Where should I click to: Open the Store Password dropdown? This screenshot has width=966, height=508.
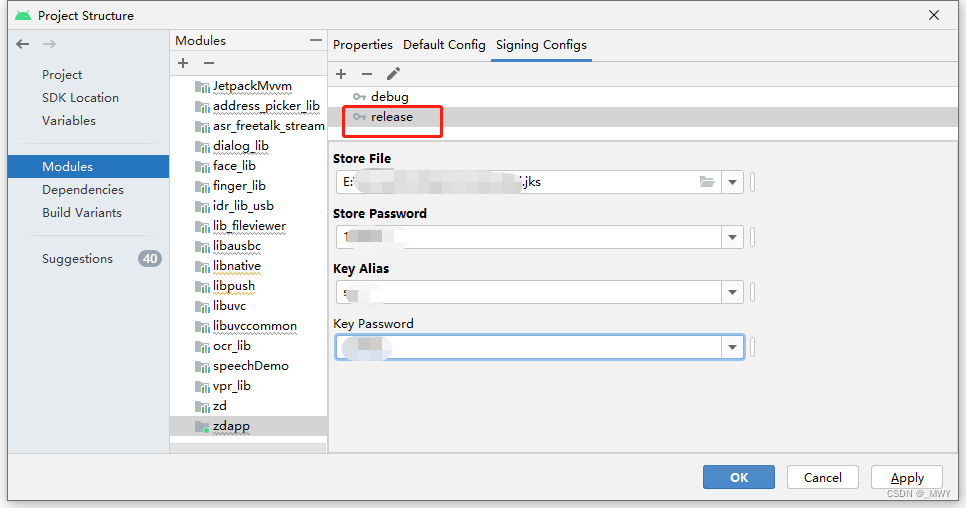click(733, 237)
